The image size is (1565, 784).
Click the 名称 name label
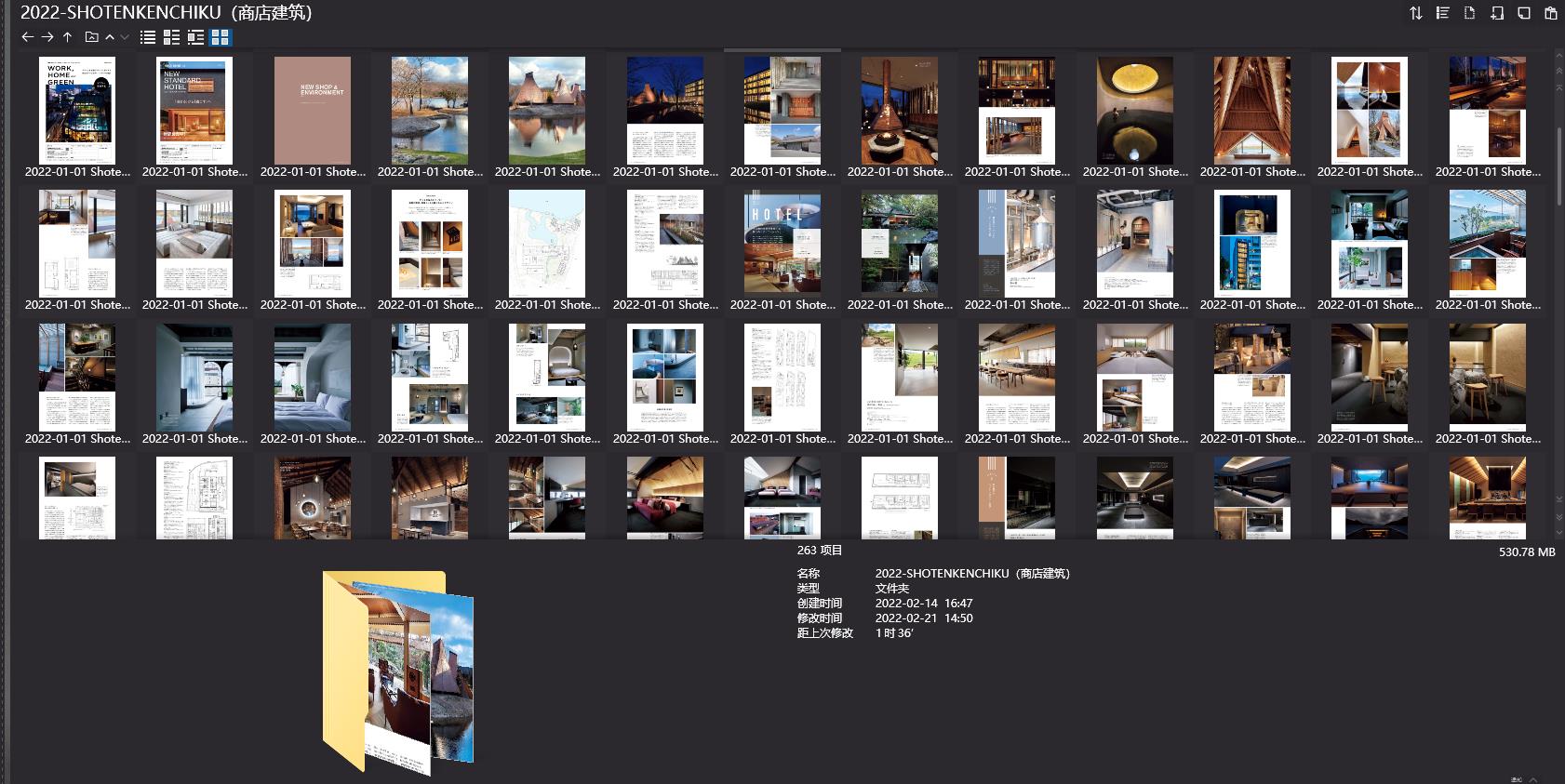coord(809,574)
